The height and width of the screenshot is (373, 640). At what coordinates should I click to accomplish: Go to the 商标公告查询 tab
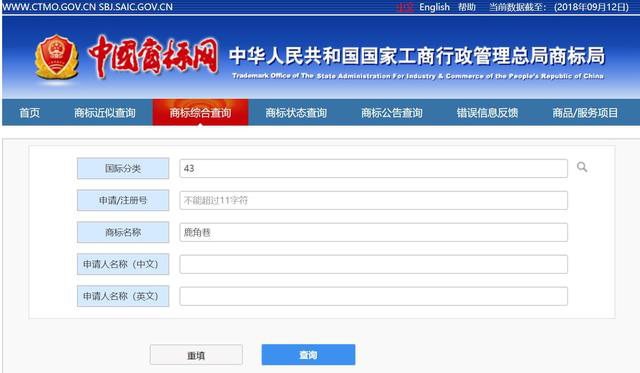coord(391,113)
